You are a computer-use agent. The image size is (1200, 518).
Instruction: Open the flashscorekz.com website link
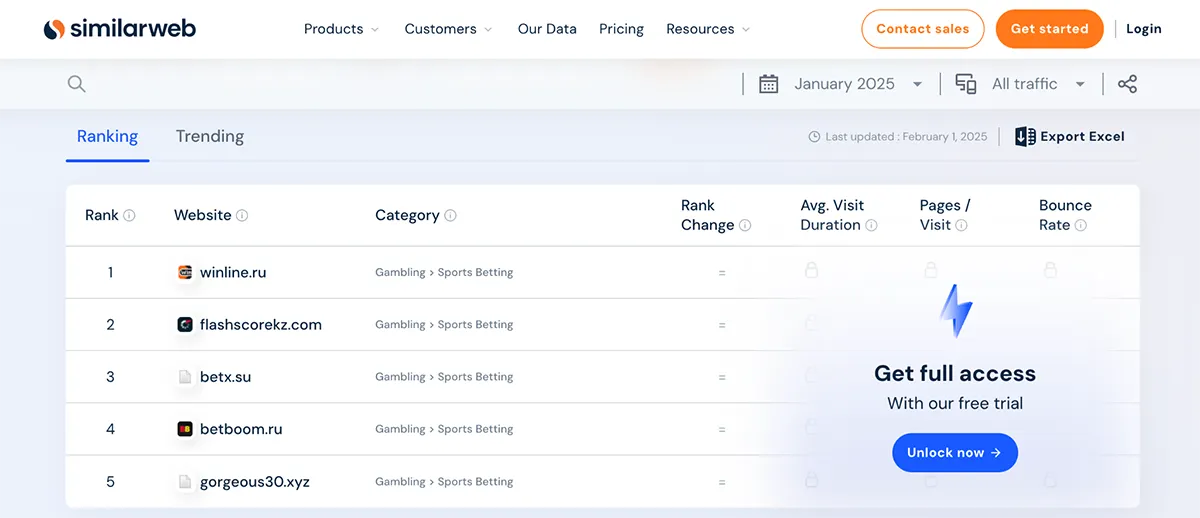pyautogui.click(x=260, y=325)
